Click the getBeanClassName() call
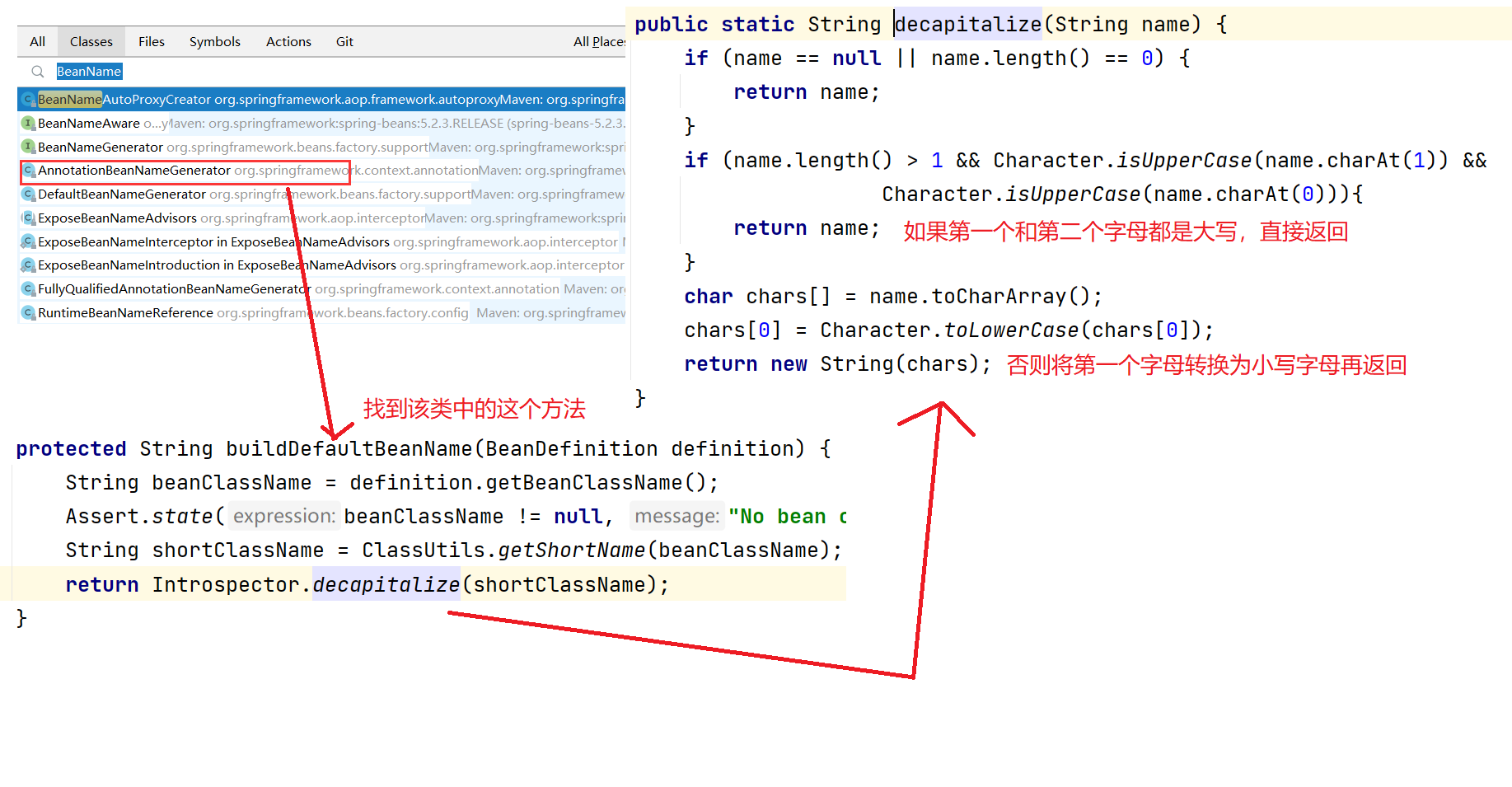Screen dimensions: 1512x787 pyautogui.click(x=596, y=482)
